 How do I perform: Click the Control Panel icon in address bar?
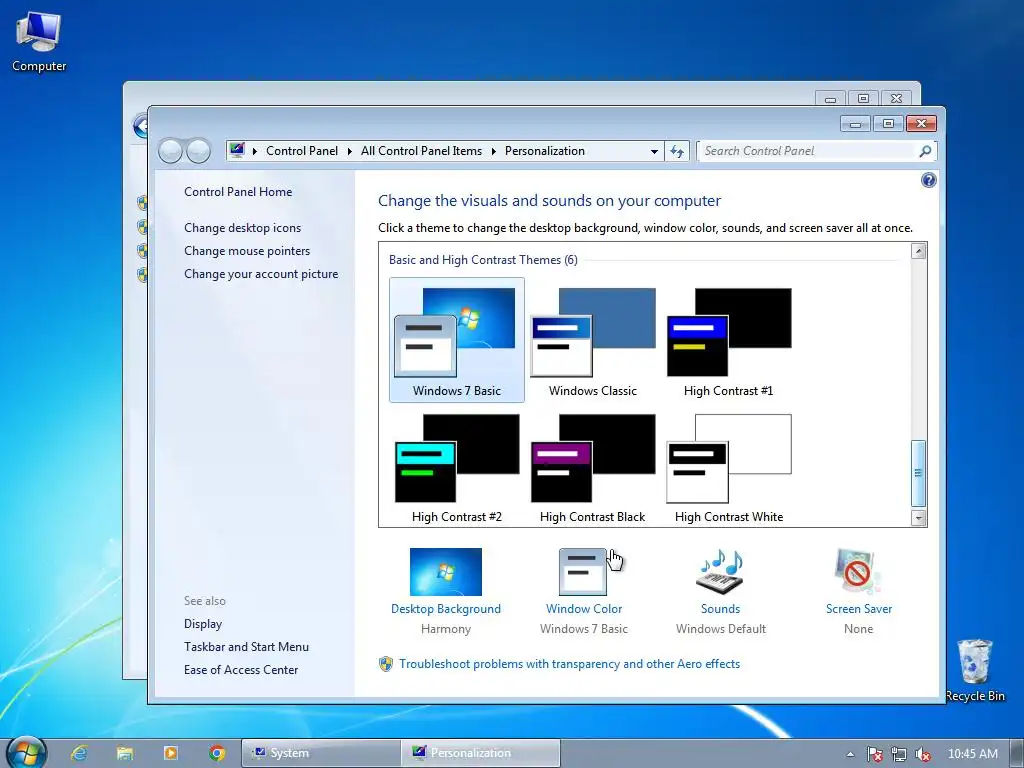coord(237,150)
